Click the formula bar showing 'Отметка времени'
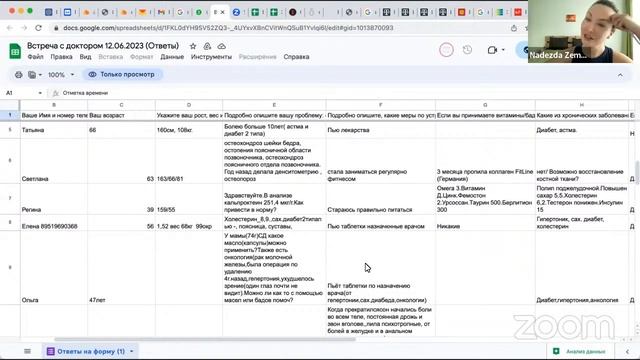 (x=85, y=93)
